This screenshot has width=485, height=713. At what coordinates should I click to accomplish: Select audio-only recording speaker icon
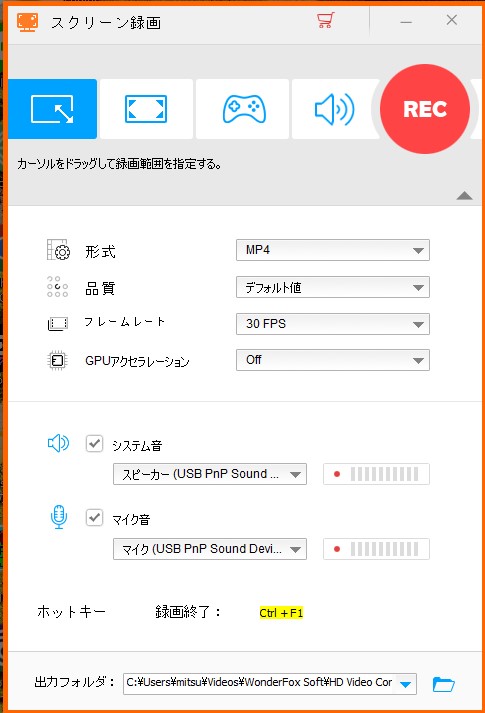pyautogui.click(x=335, y=109)
